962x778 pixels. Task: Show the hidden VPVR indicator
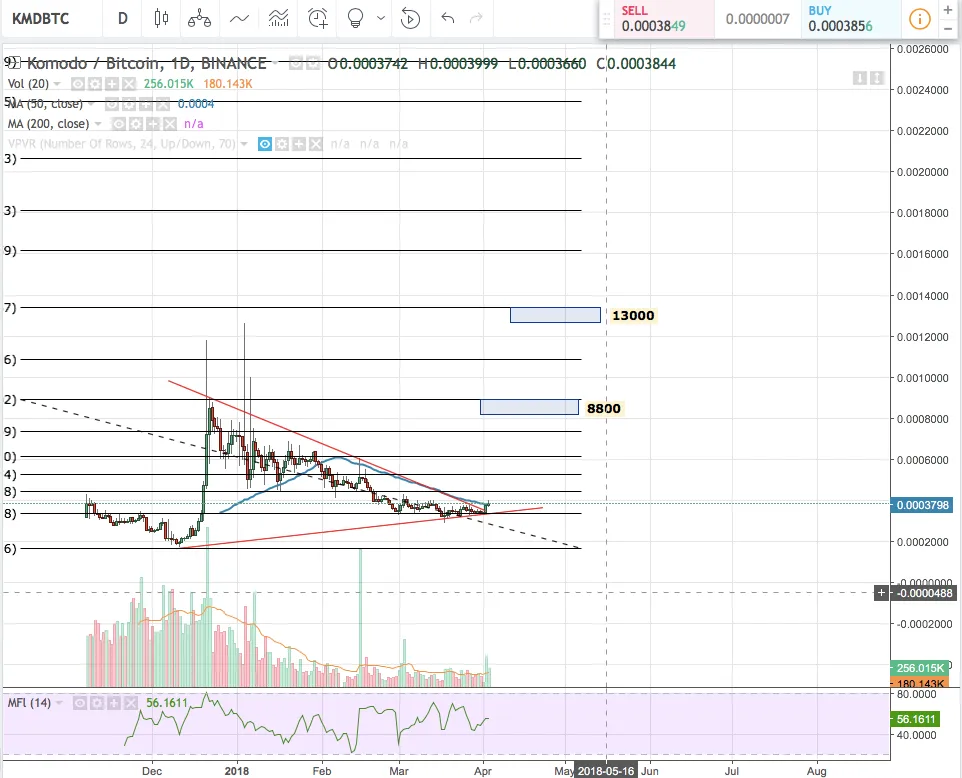click(265, 144)
